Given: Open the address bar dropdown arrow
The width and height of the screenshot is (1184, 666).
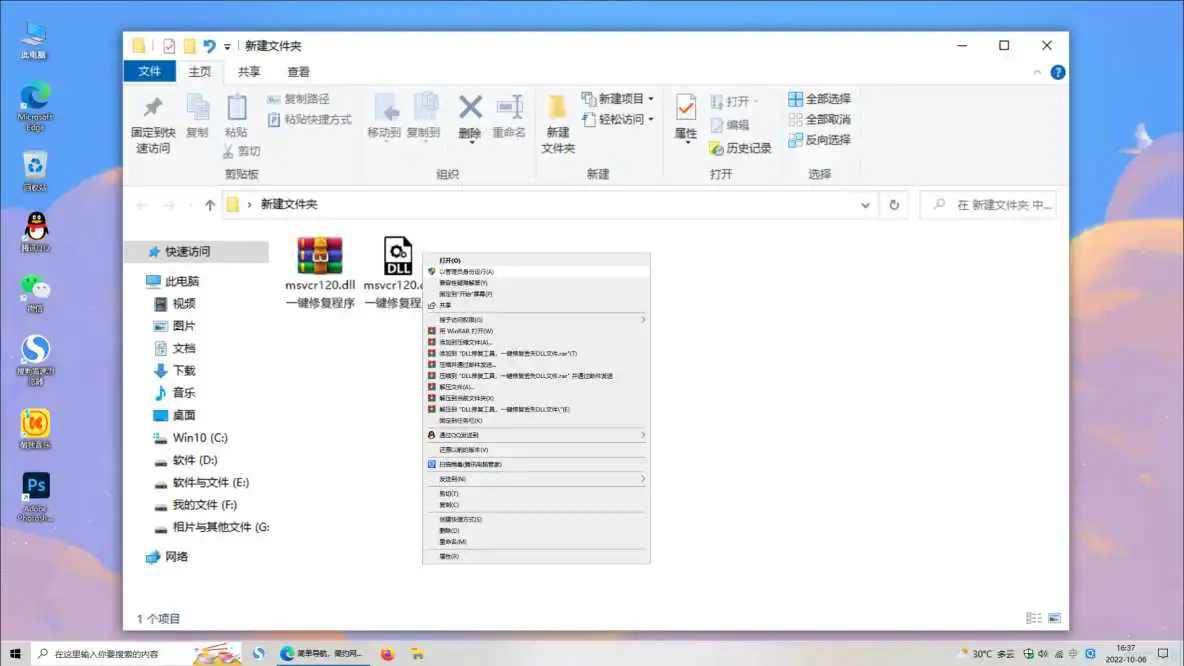Looking at the screenshot, I should point(866,204).
